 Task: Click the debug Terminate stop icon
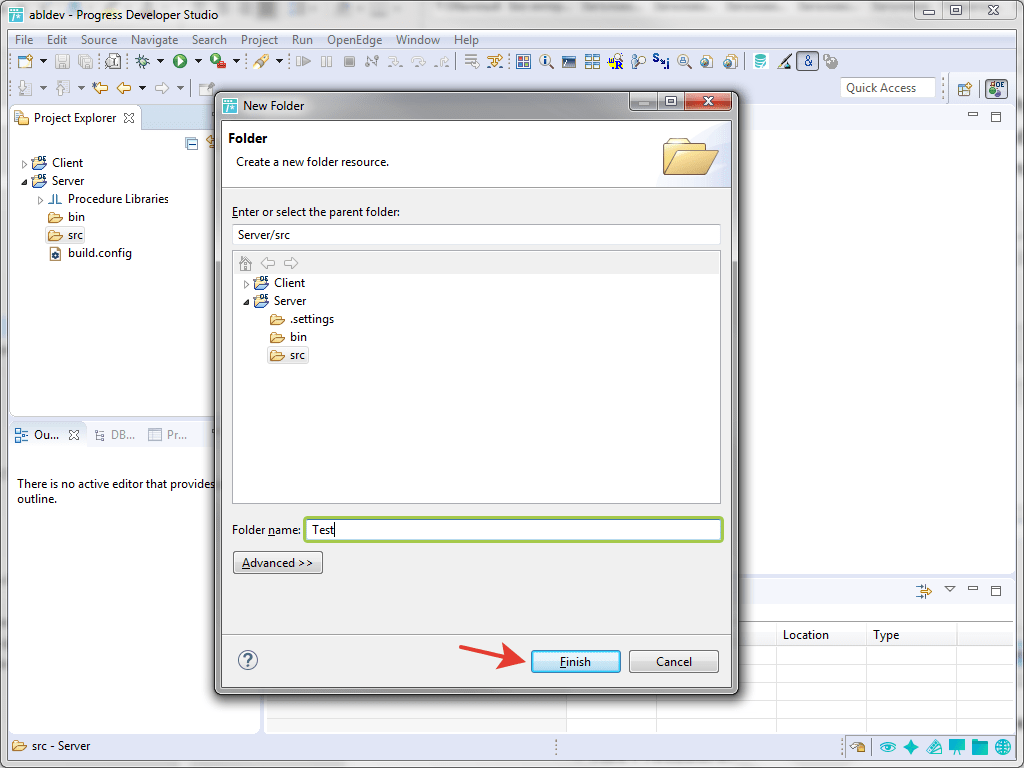coord(349,62)
